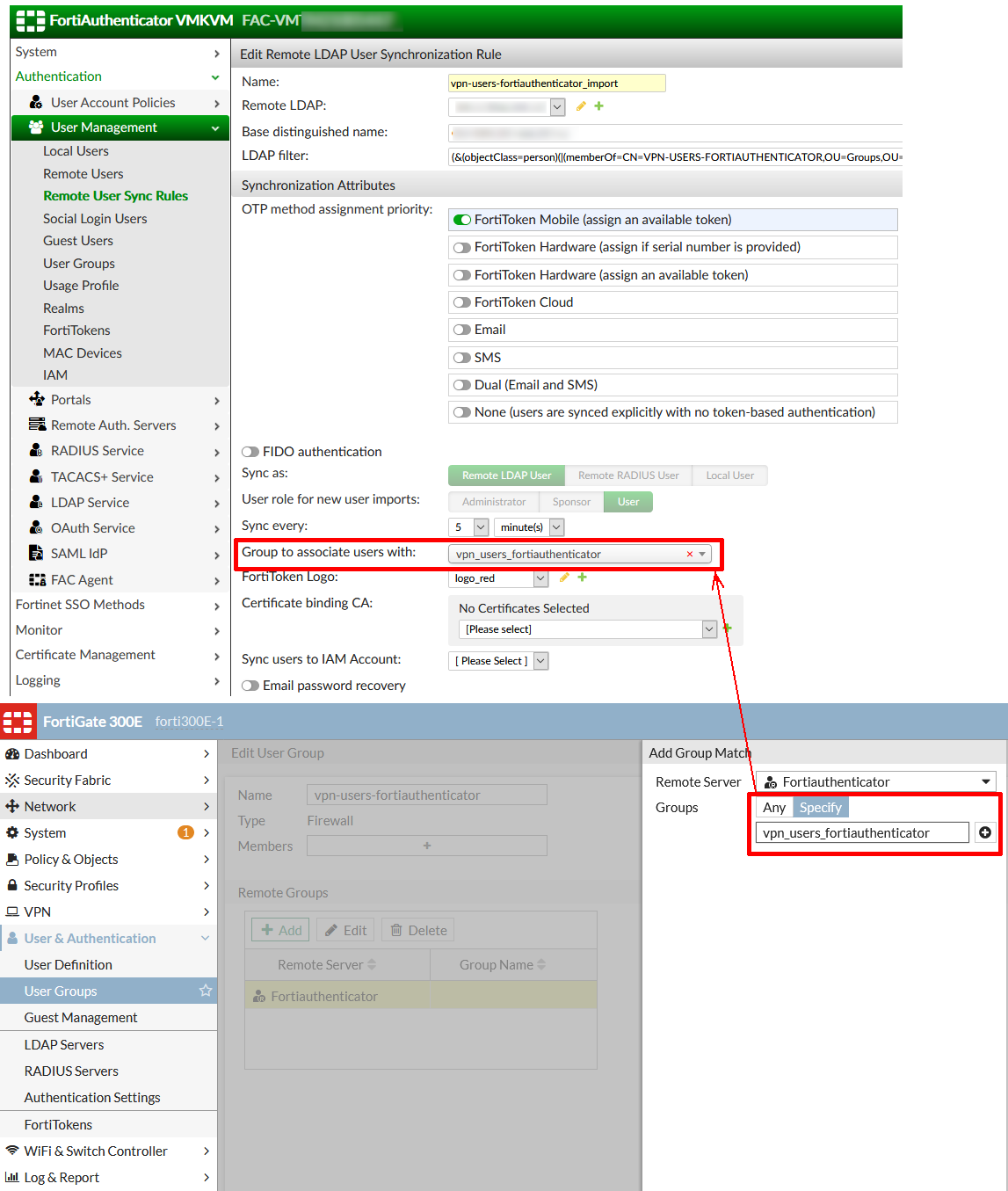
Task: Add a new FortiToken logo with plus icon
Action: tap(581, 577)
